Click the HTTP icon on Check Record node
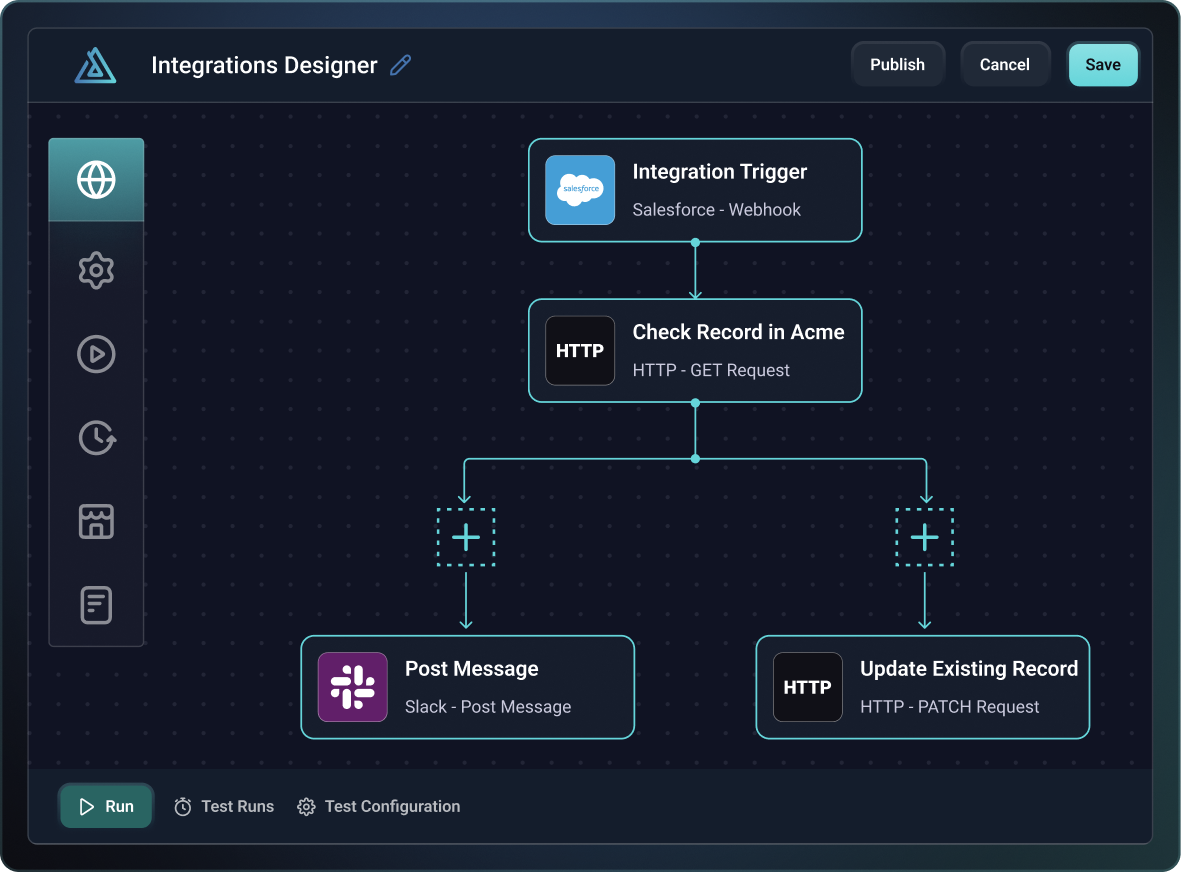1181x872 pixels. tap(580, 350)
